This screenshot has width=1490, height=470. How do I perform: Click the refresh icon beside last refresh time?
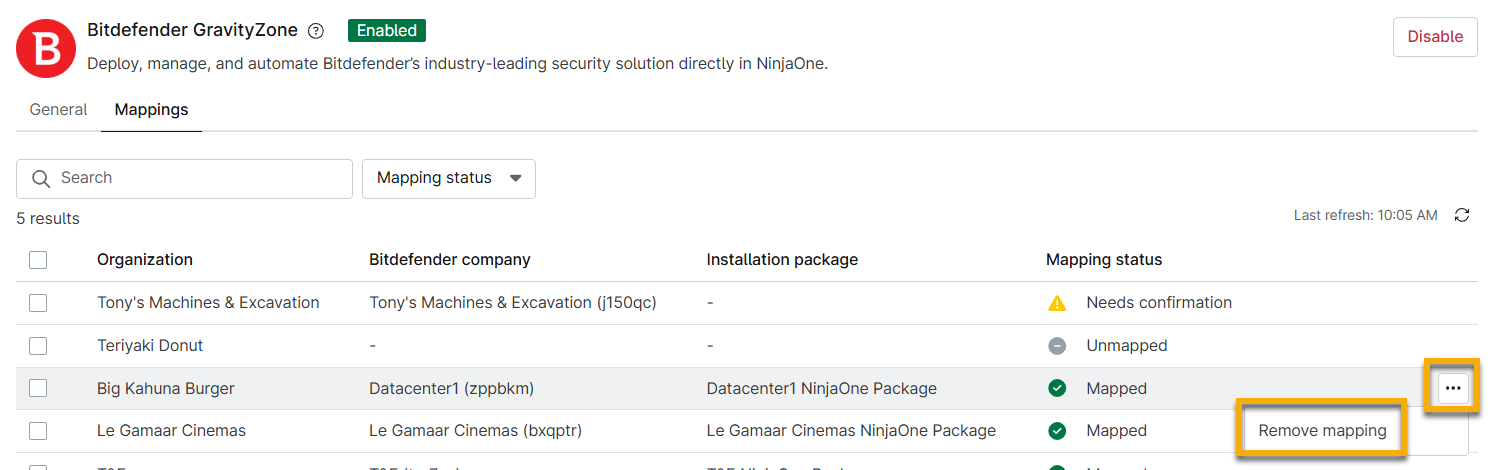pos(1462,215)
